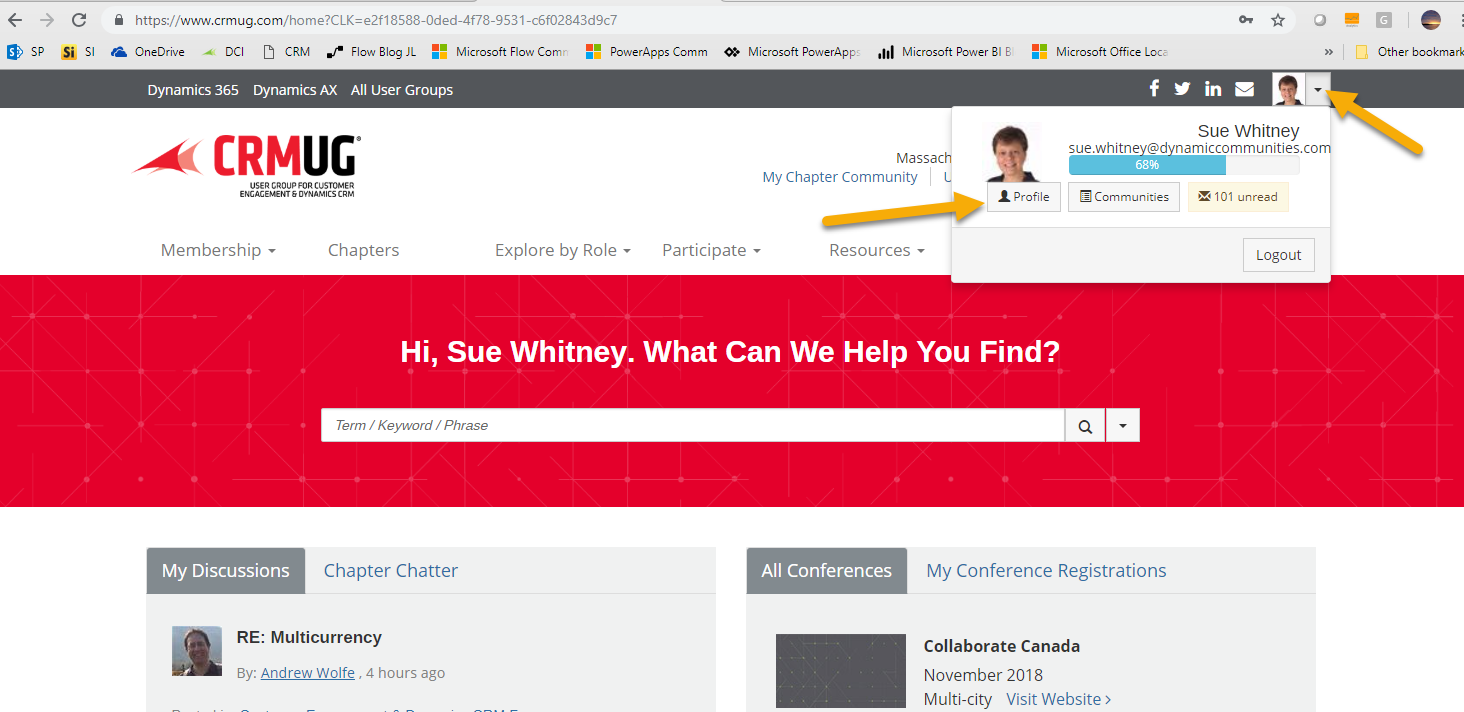Expand the Explore by Role menu
The image size is (1464, 712).
(563, 250)
